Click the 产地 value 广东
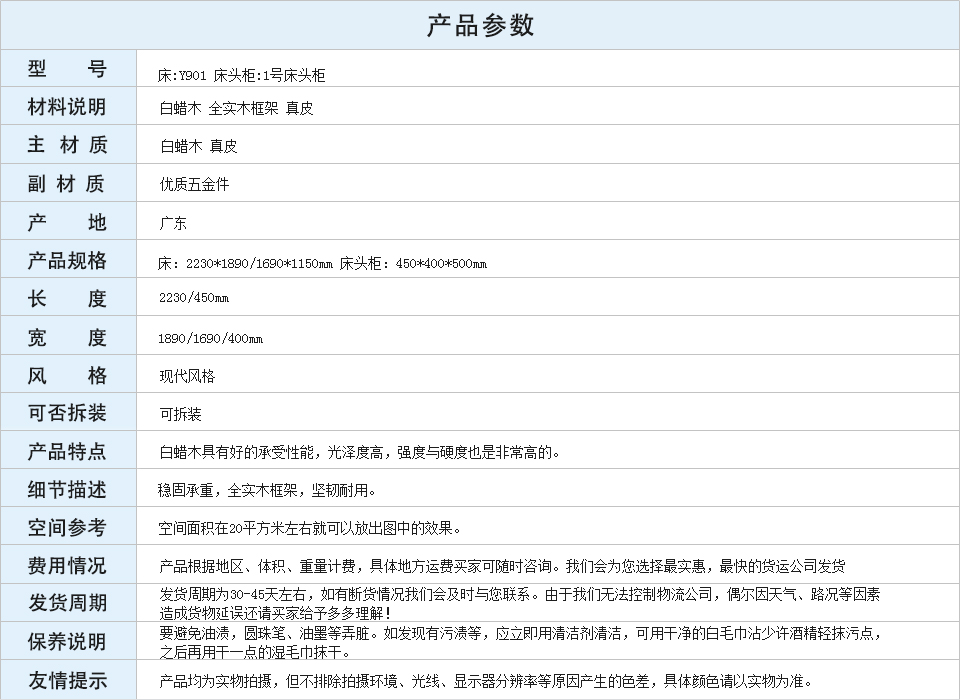The height and width of the screenshot is (700, 960). point(173,223)
